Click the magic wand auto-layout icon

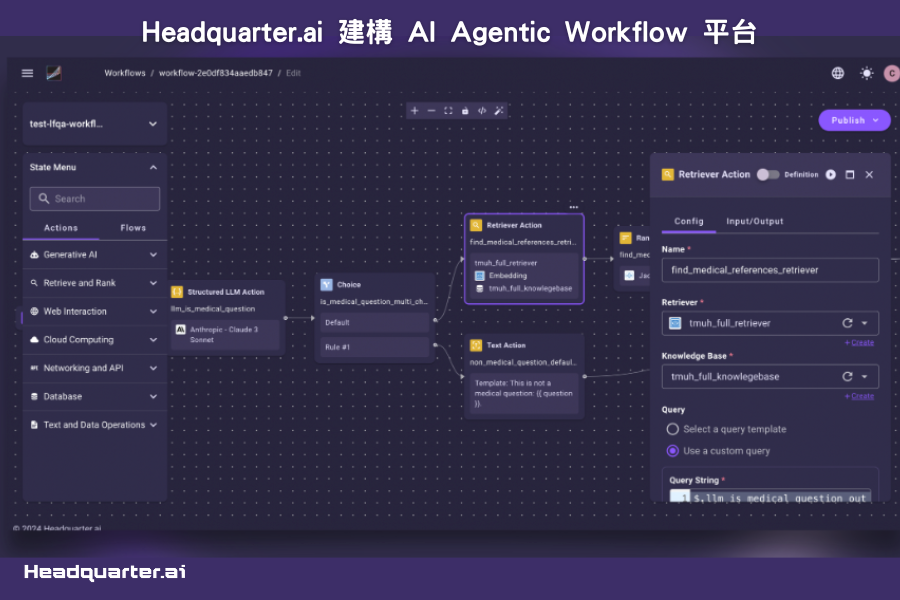click(x=499, y=111)
